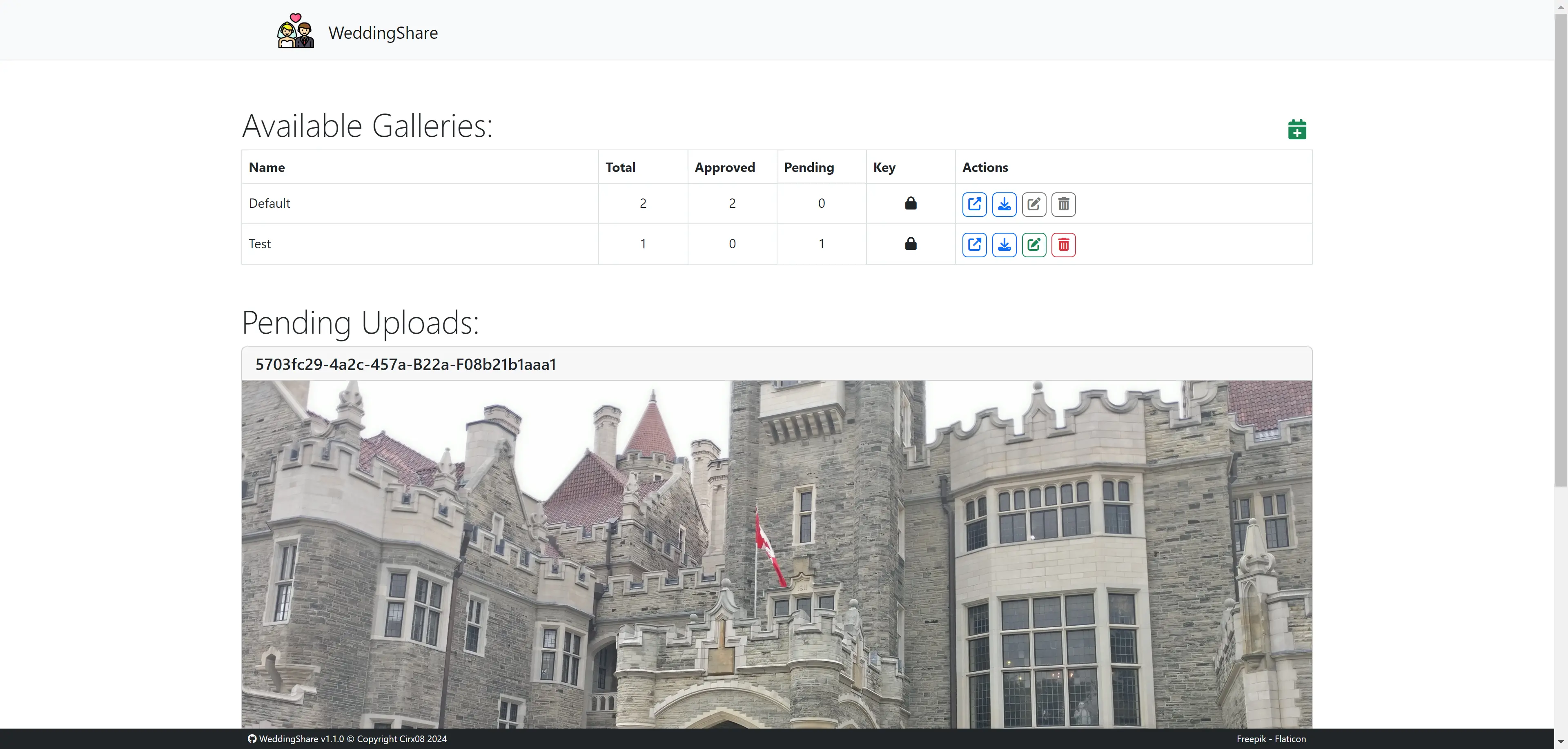Click the WeddingShare couple logo
The width and height of the screenshot is (1568, 749).
click(296, 31)
